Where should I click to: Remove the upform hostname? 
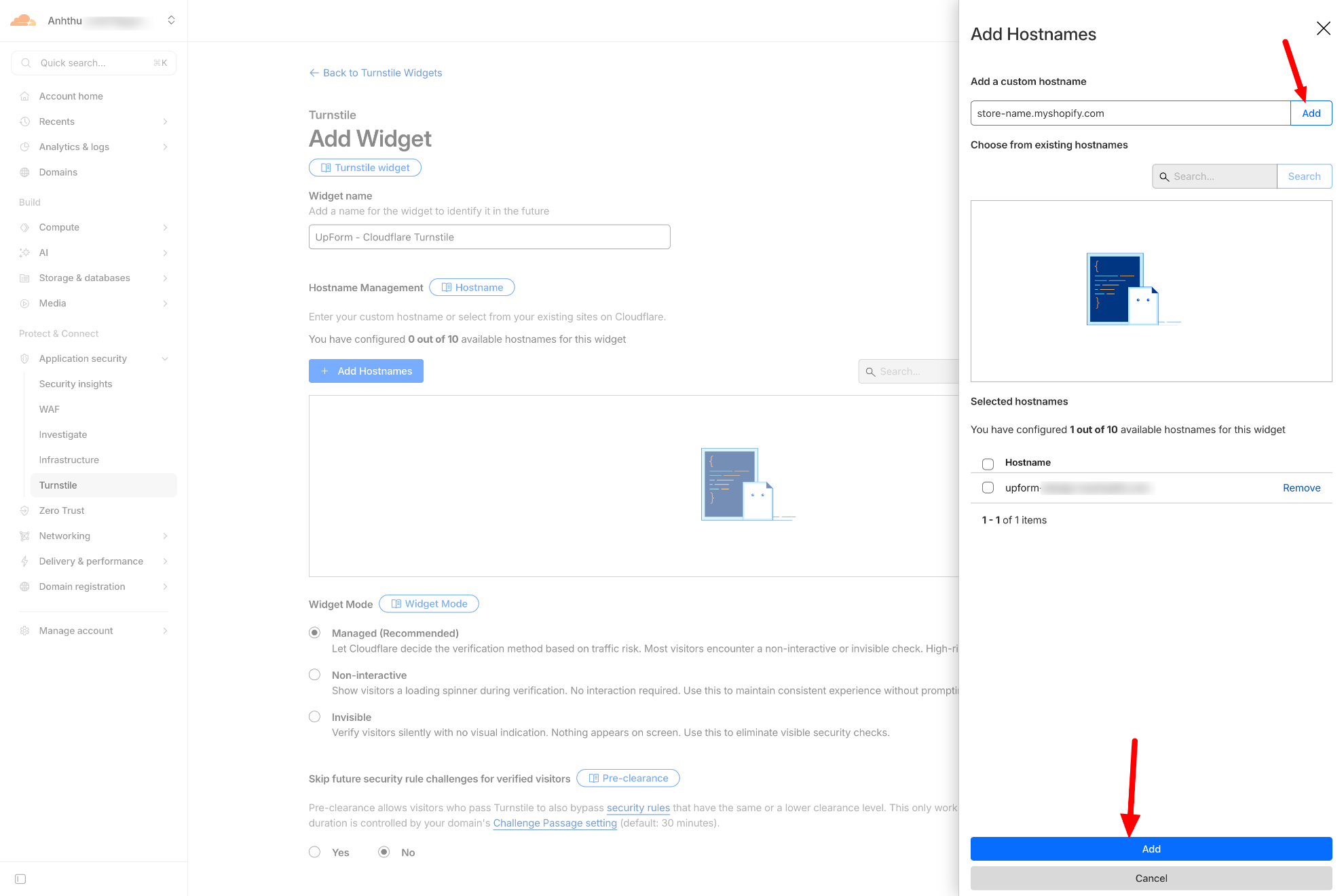[1301, 488]
